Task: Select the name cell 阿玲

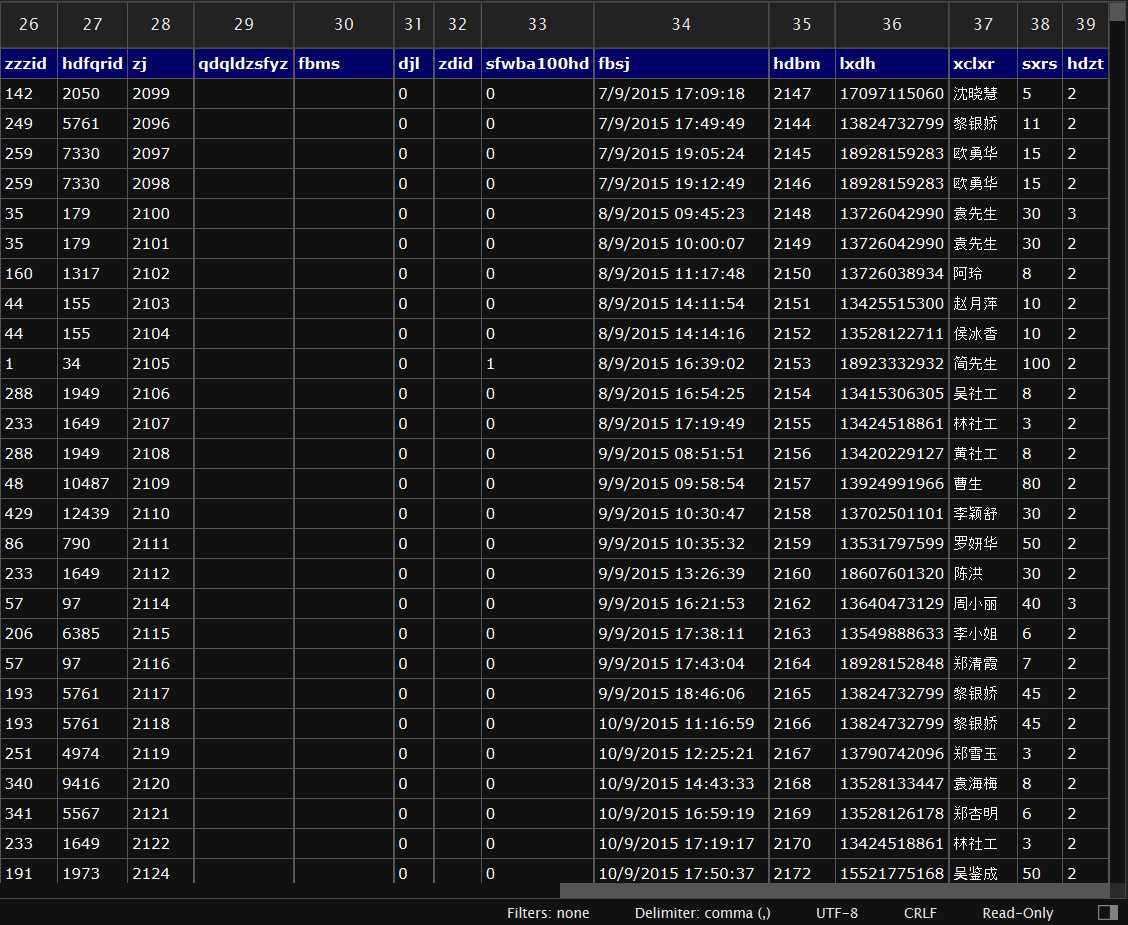Action: [983, 273]
